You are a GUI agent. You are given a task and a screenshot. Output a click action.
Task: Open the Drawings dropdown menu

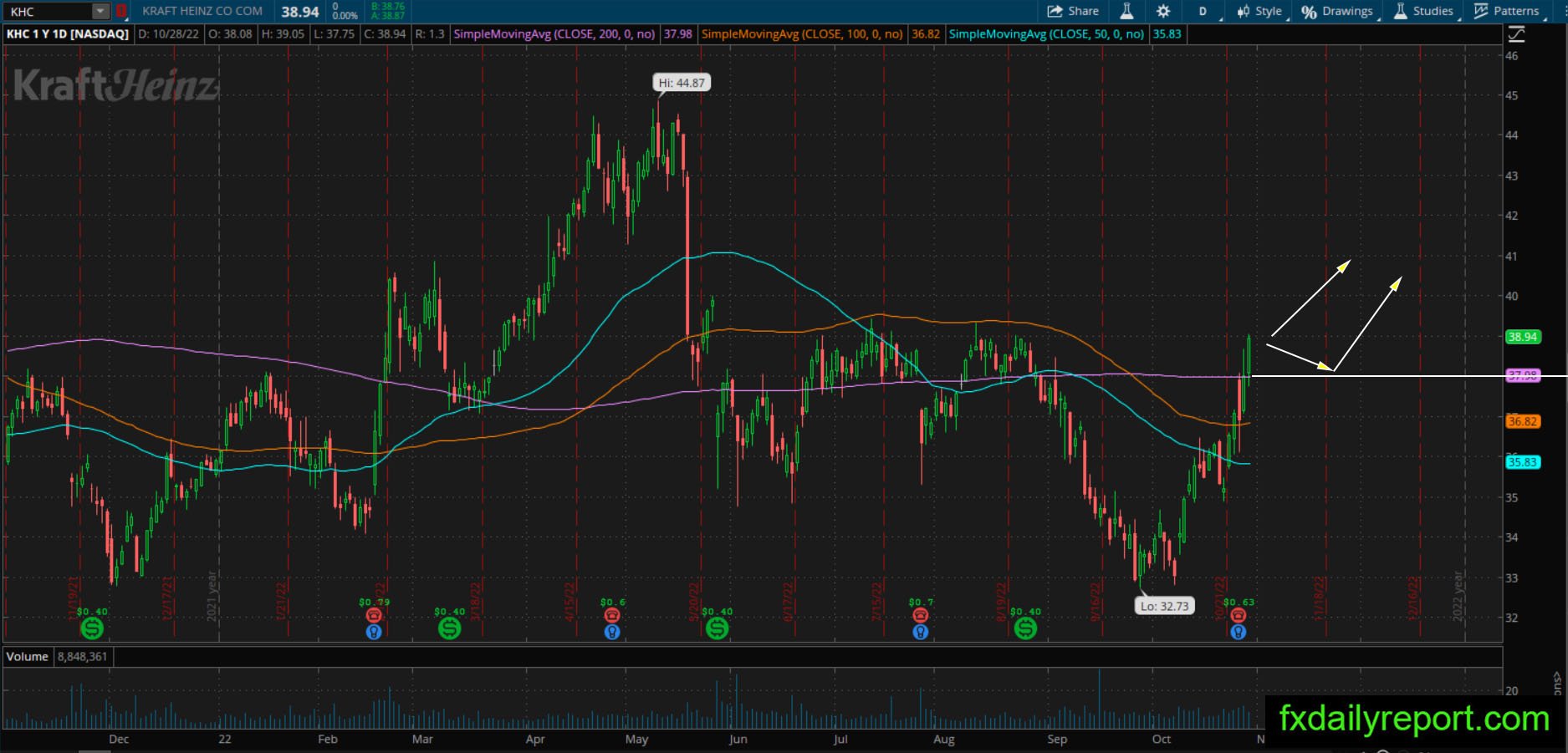pos(1338,11)
